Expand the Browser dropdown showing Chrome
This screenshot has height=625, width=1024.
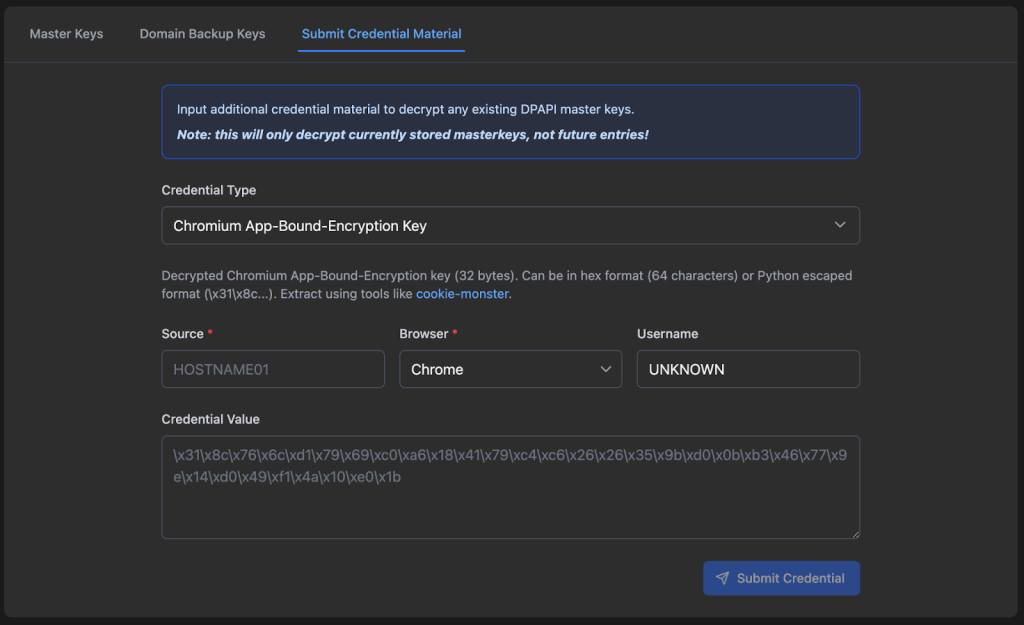(510, 369)
